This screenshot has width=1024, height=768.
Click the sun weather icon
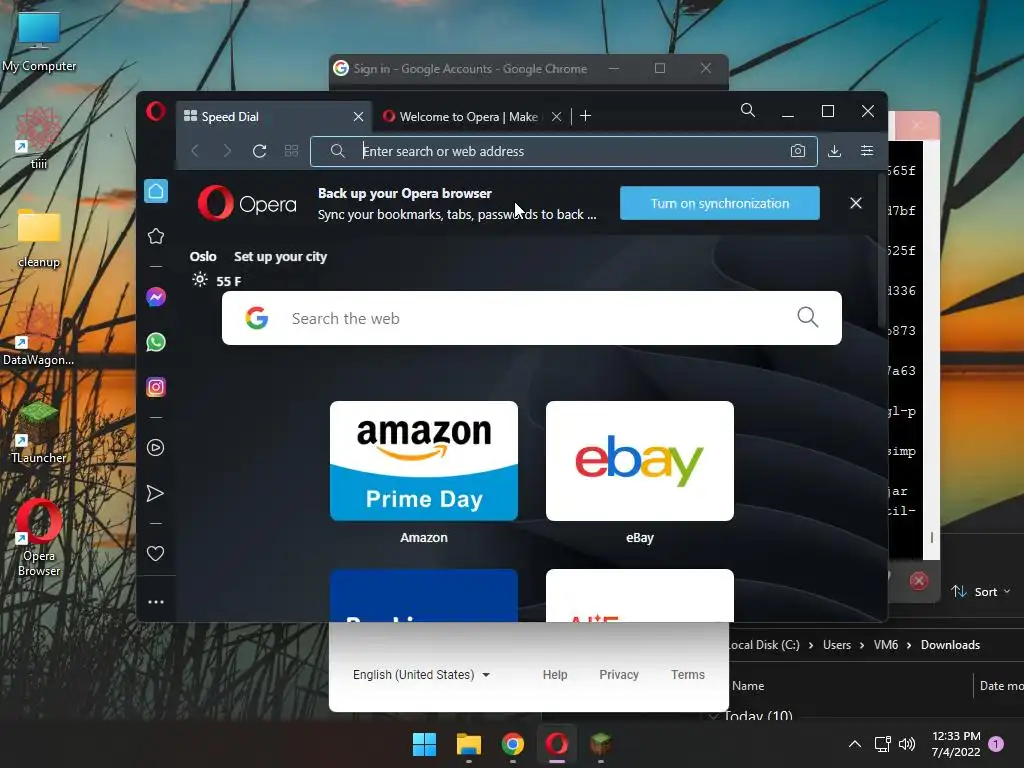[x=200, y=280]
